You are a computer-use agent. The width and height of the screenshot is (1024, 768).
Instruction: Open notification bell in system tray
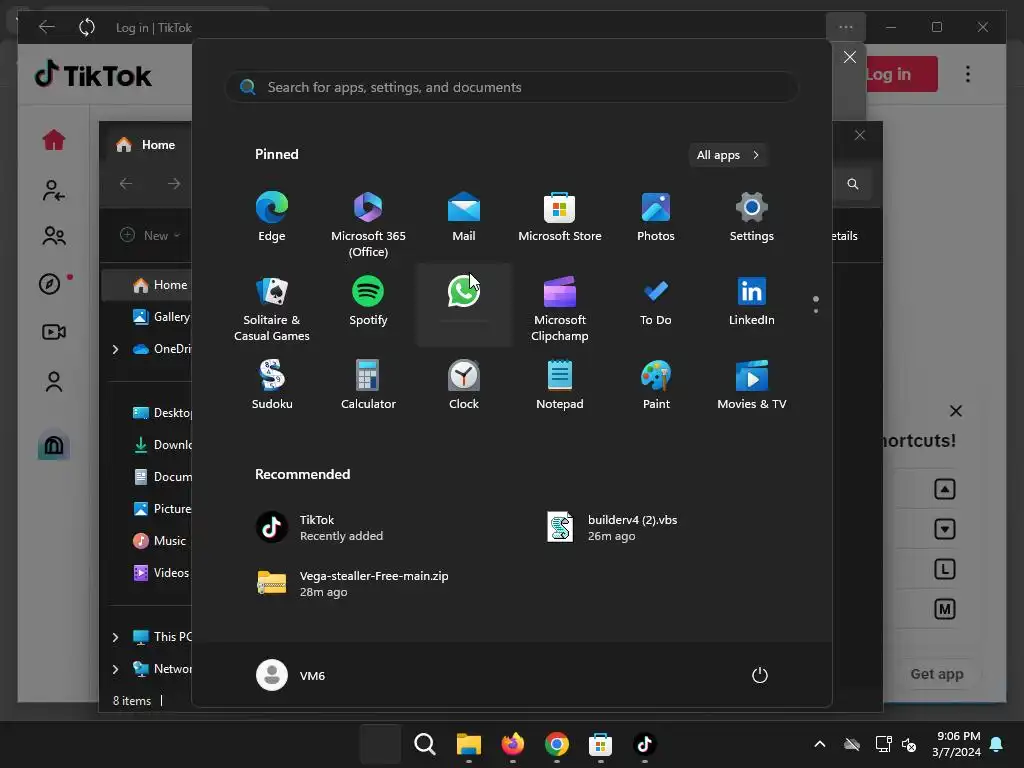997,744
